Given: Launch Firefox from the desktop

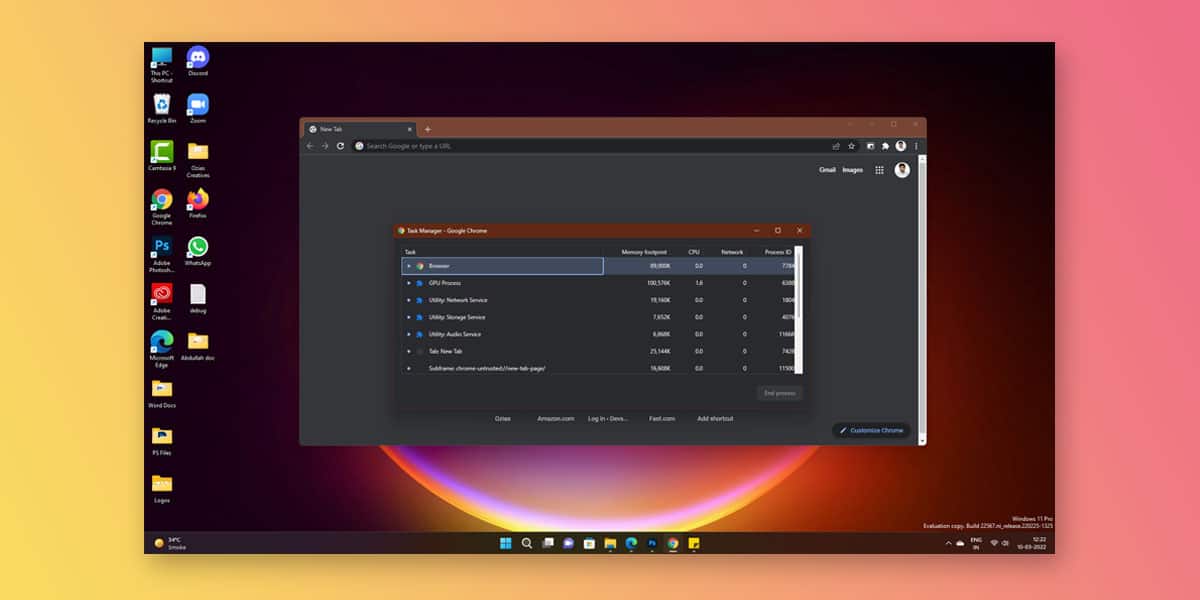Looking at the screenshot, I should [x=198, y=202].
